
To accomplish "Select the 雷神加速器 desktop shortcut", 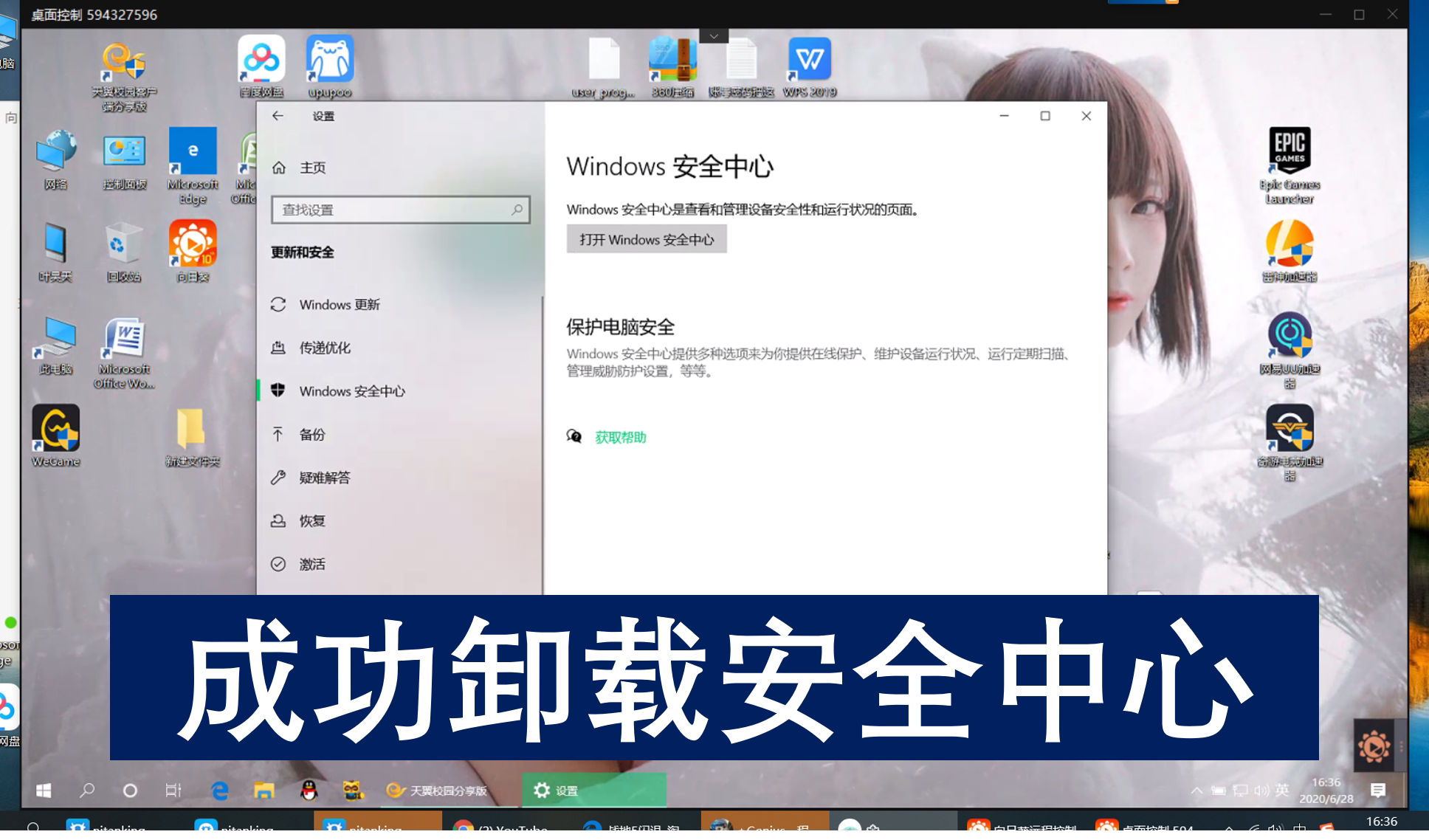I will [x=1289, y=252].
